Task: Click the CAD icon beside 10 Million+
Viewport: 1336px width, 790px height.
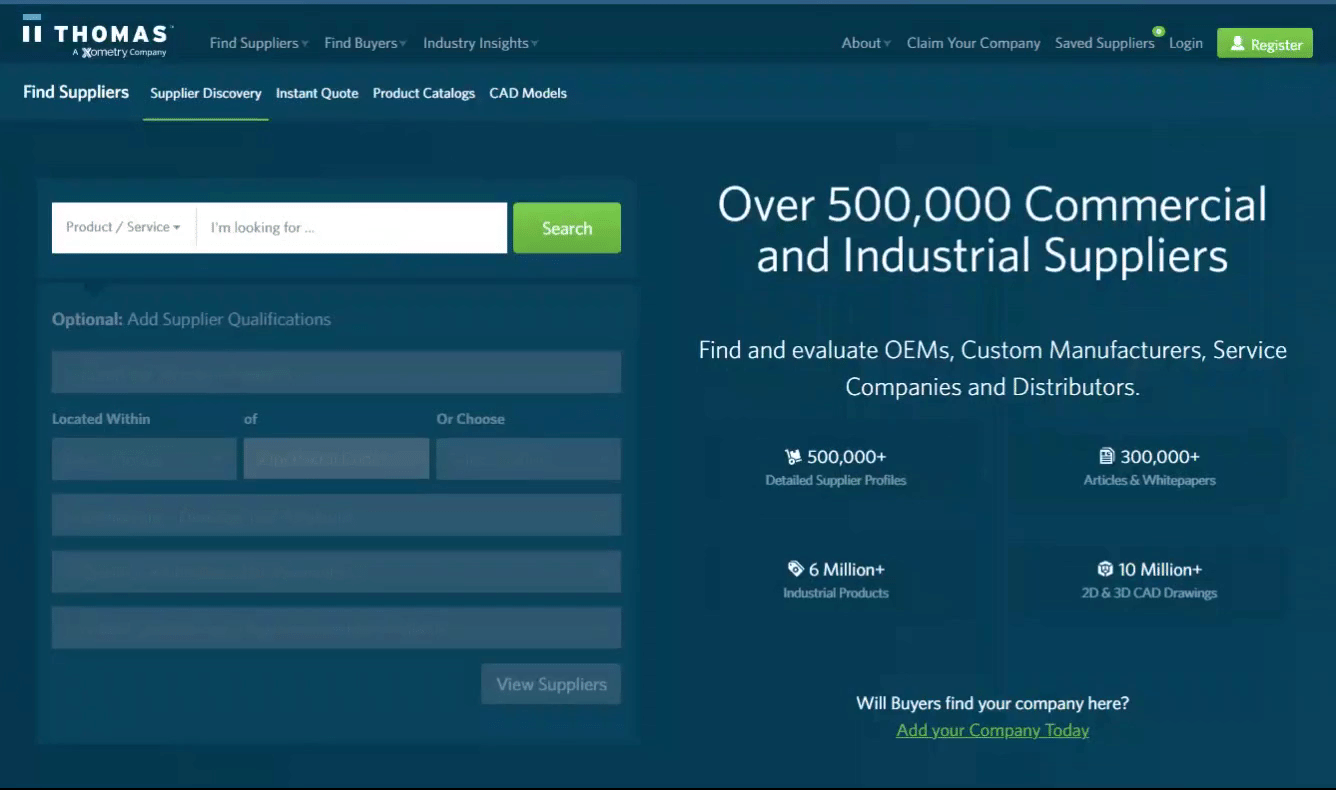Action: point(1105,569)
